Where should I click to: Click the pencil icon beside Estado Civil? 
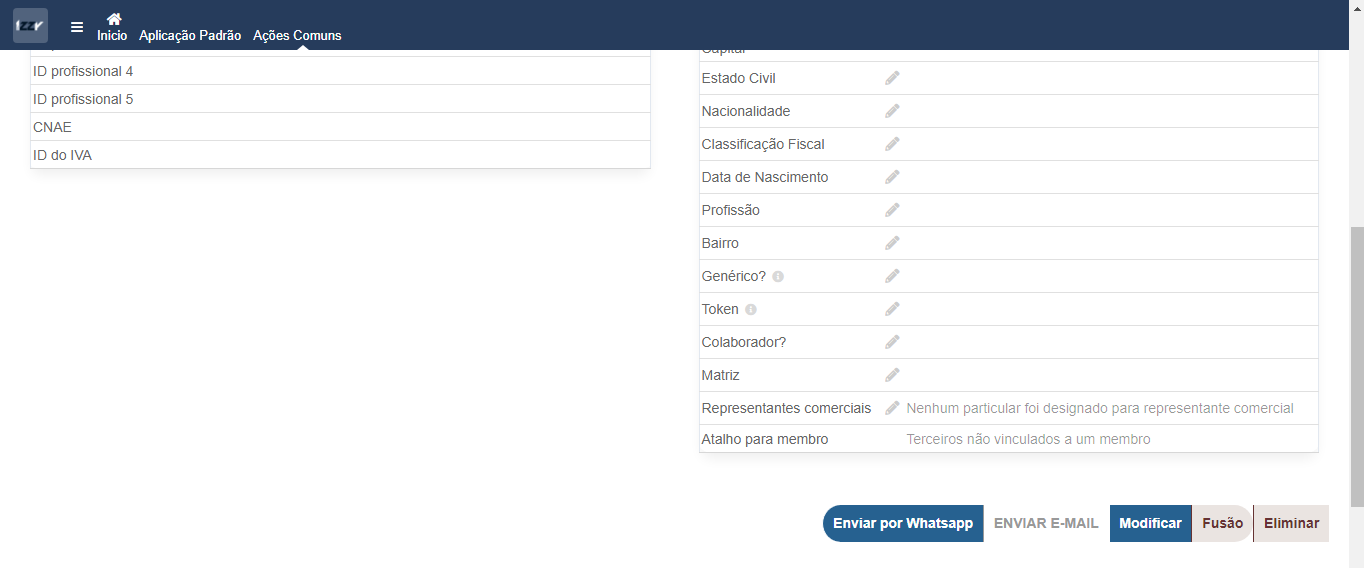click(892, 78)
